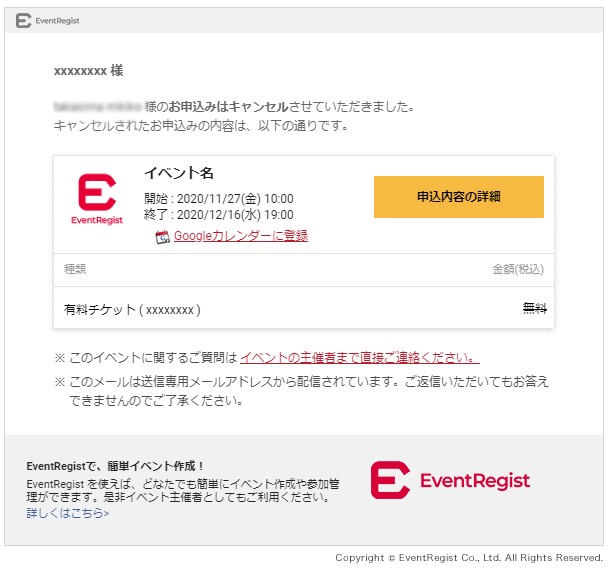Click the 種類 column header
Screen dimensions: 611x572
75,269
